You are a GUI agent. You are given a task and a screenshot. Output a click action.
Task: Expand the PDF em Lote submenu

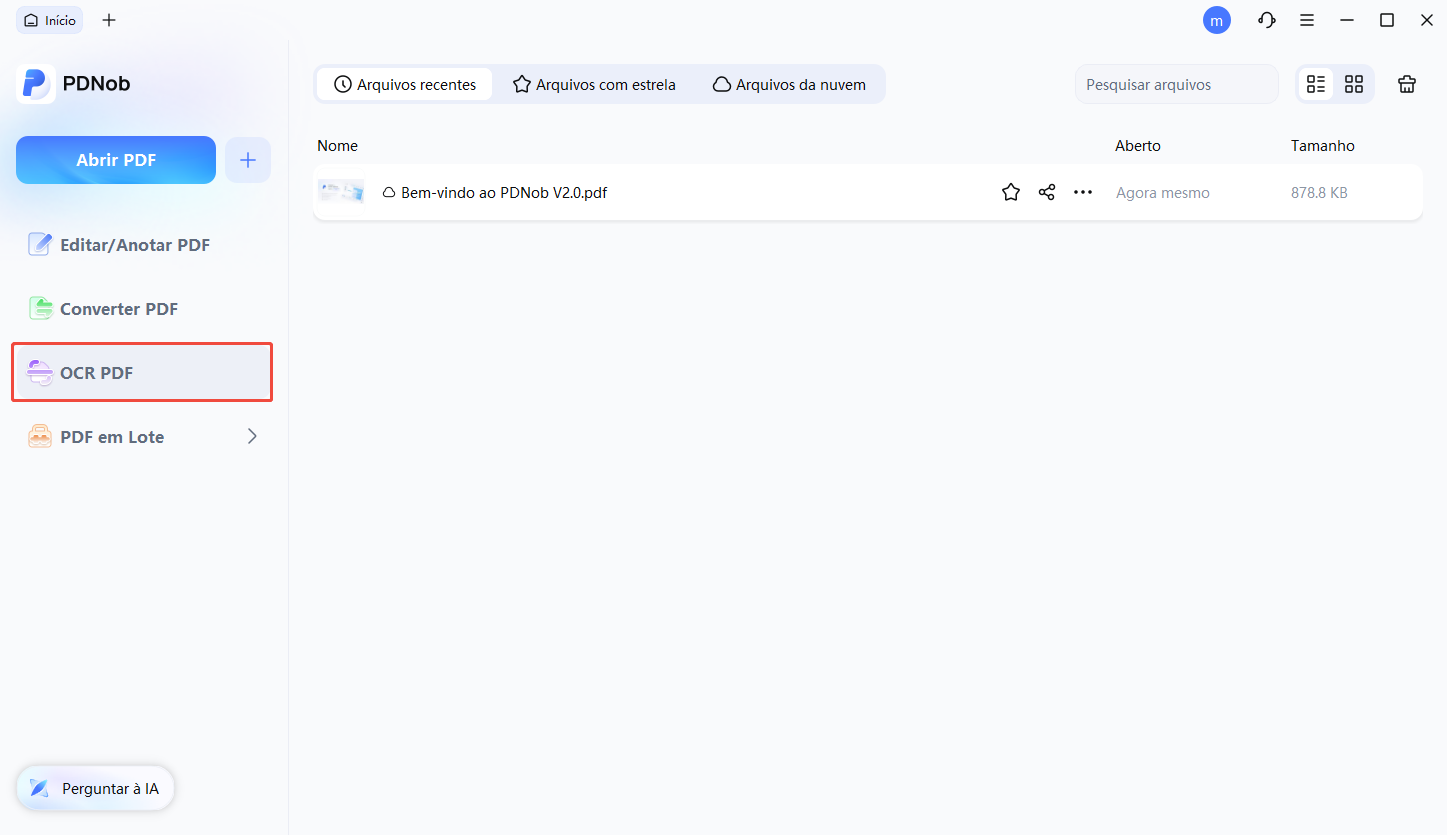pyautogui.click(x=252, y=436)
